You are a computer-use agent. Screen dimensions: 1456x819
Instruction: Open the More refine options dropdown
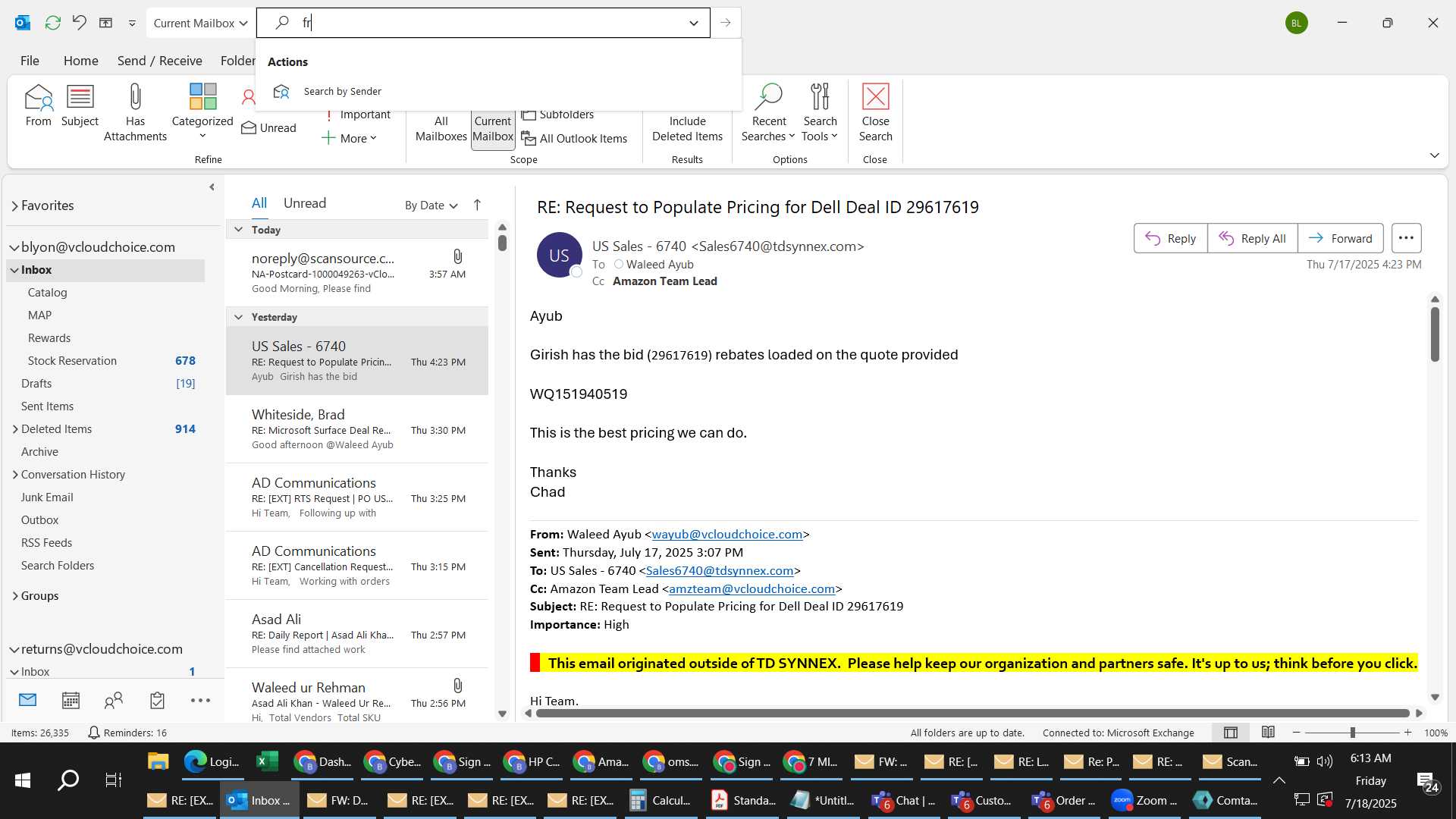350,138
